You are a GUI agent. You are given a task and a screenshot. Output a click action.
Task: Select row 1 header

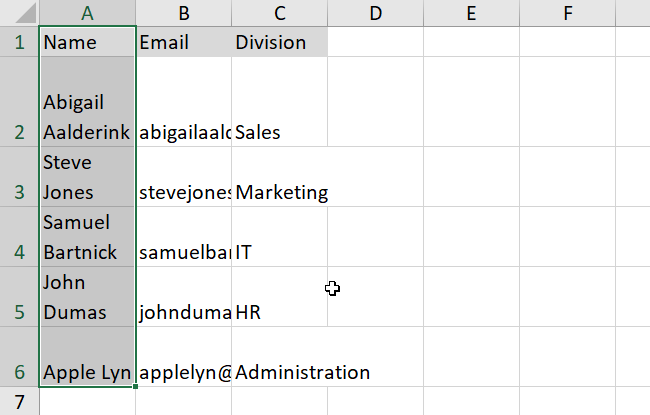19,43
